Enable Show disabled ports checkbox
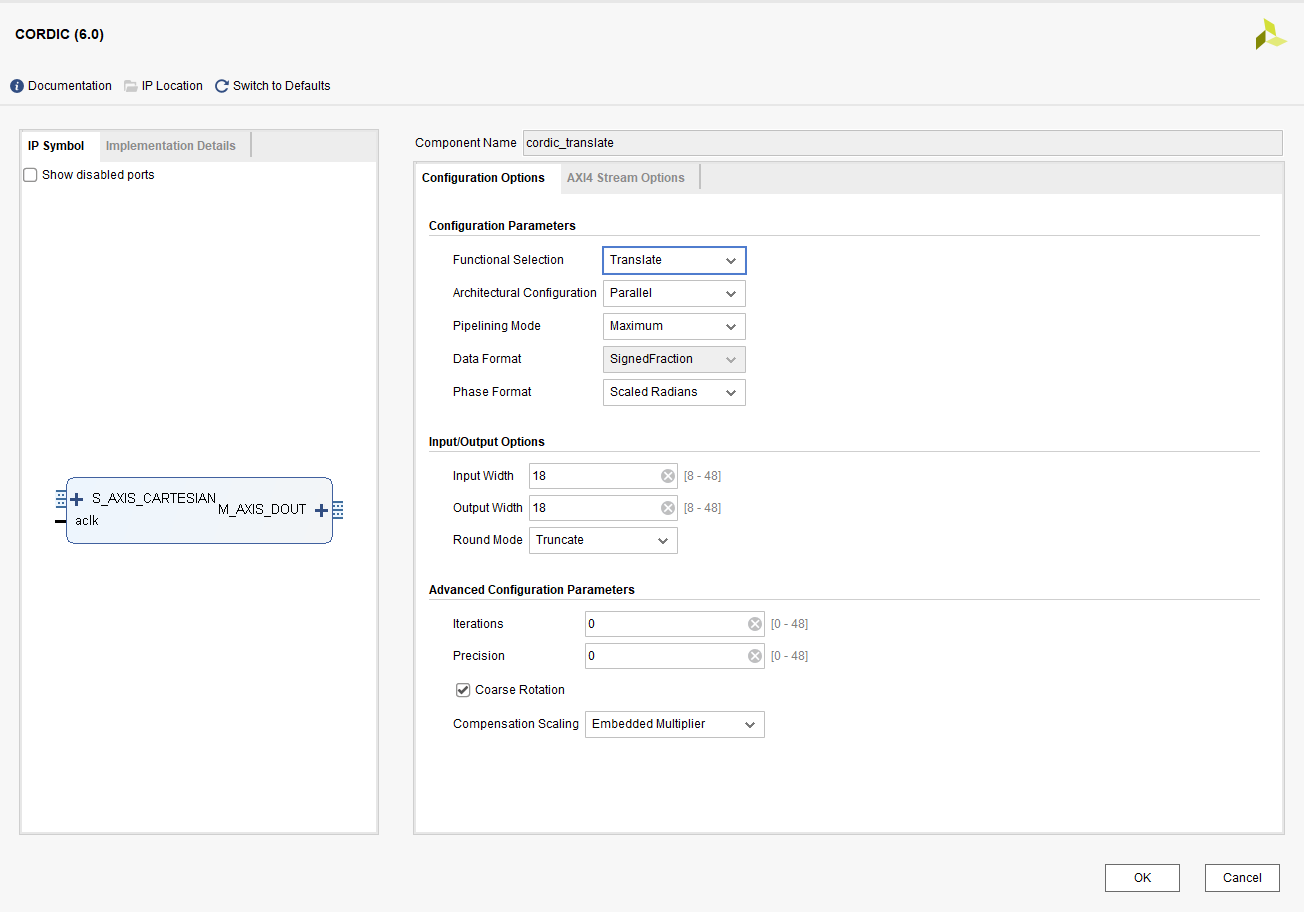Screen dimensions: 1304x912 click(x=31, y=175)
